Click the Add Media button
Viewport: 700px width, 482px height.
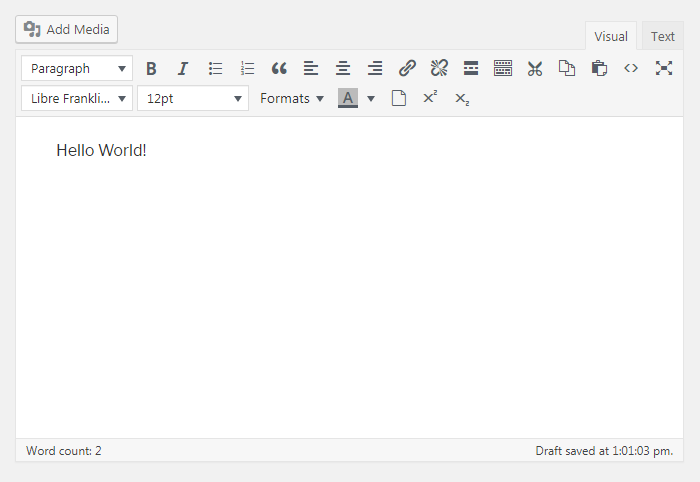tap(67, 29)
